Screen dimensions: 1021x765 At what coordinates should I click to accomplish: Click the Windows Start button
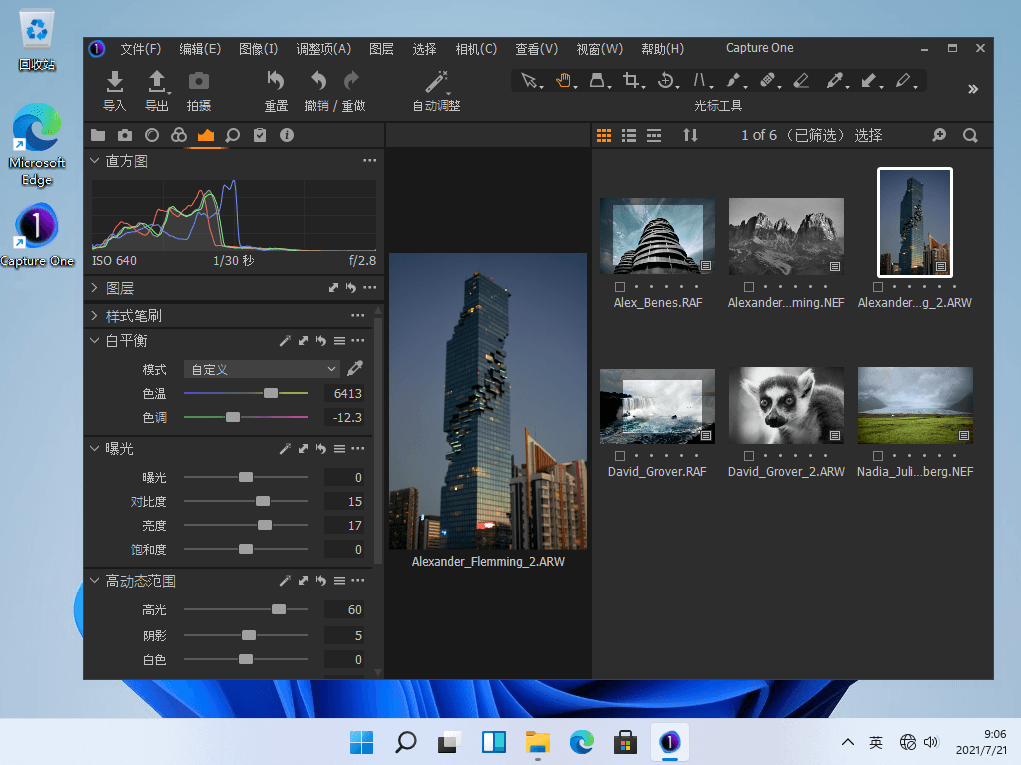(361, 742)
